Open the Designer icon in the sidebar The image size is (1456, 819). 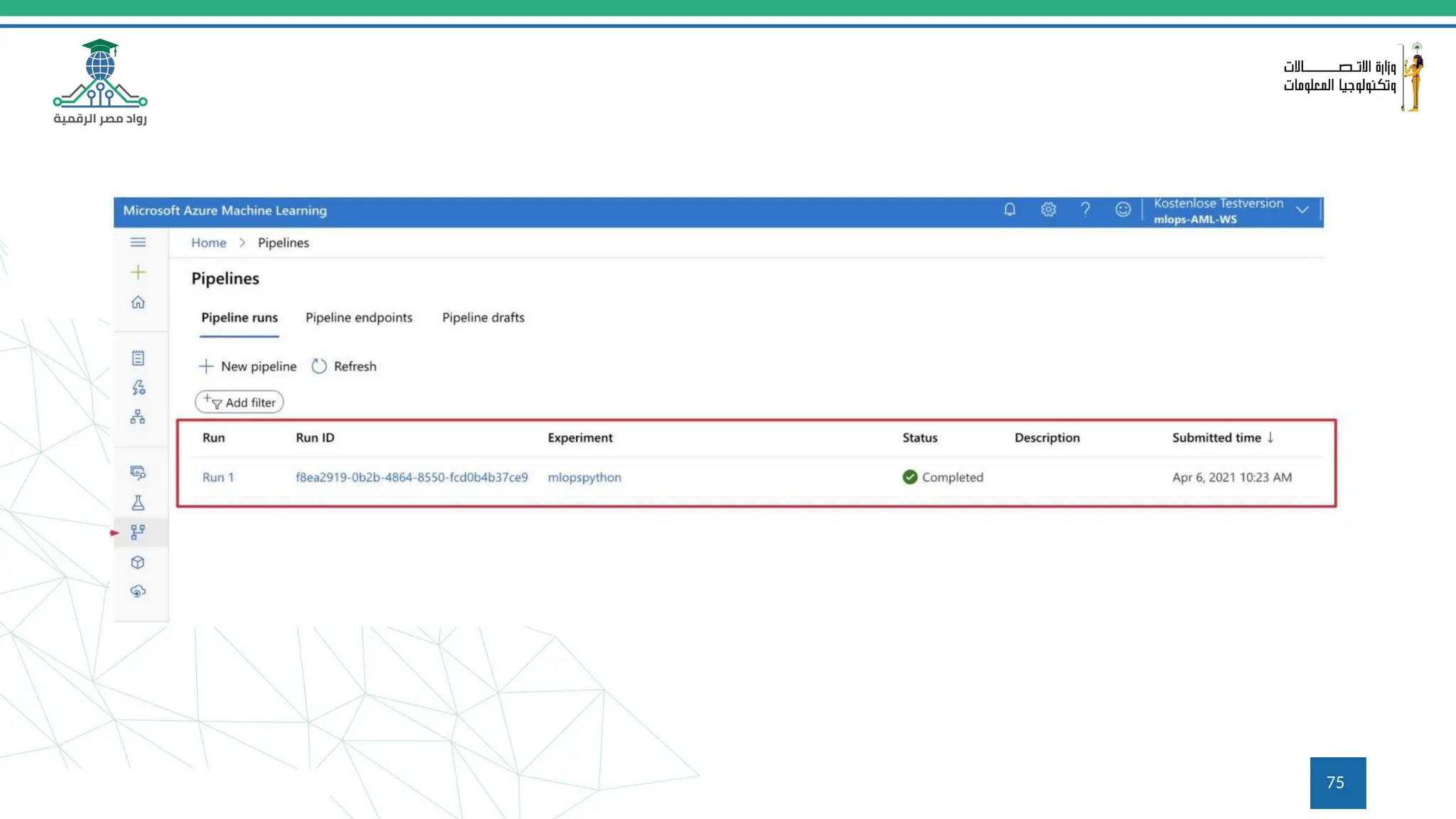[138, 417]
